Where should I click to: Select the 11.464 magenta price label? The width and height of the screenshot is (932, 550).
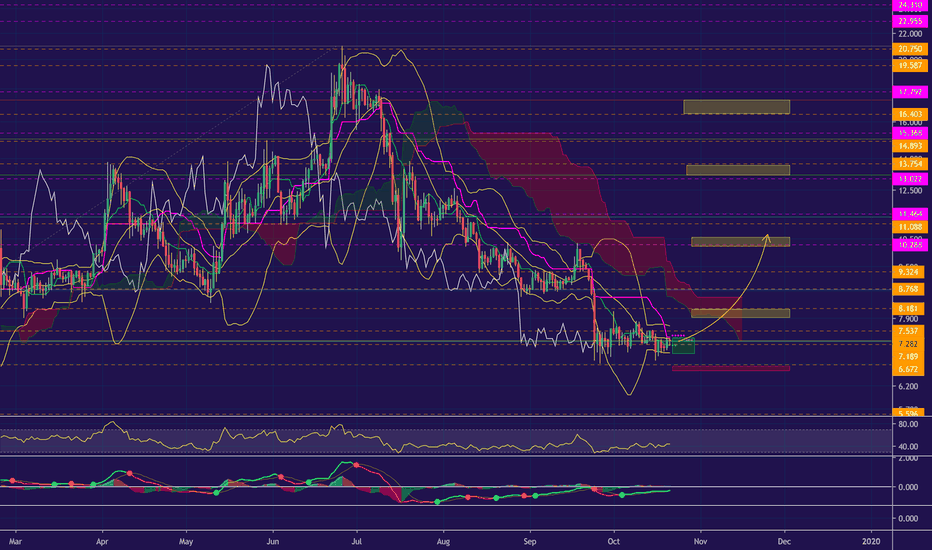point(910,214)
